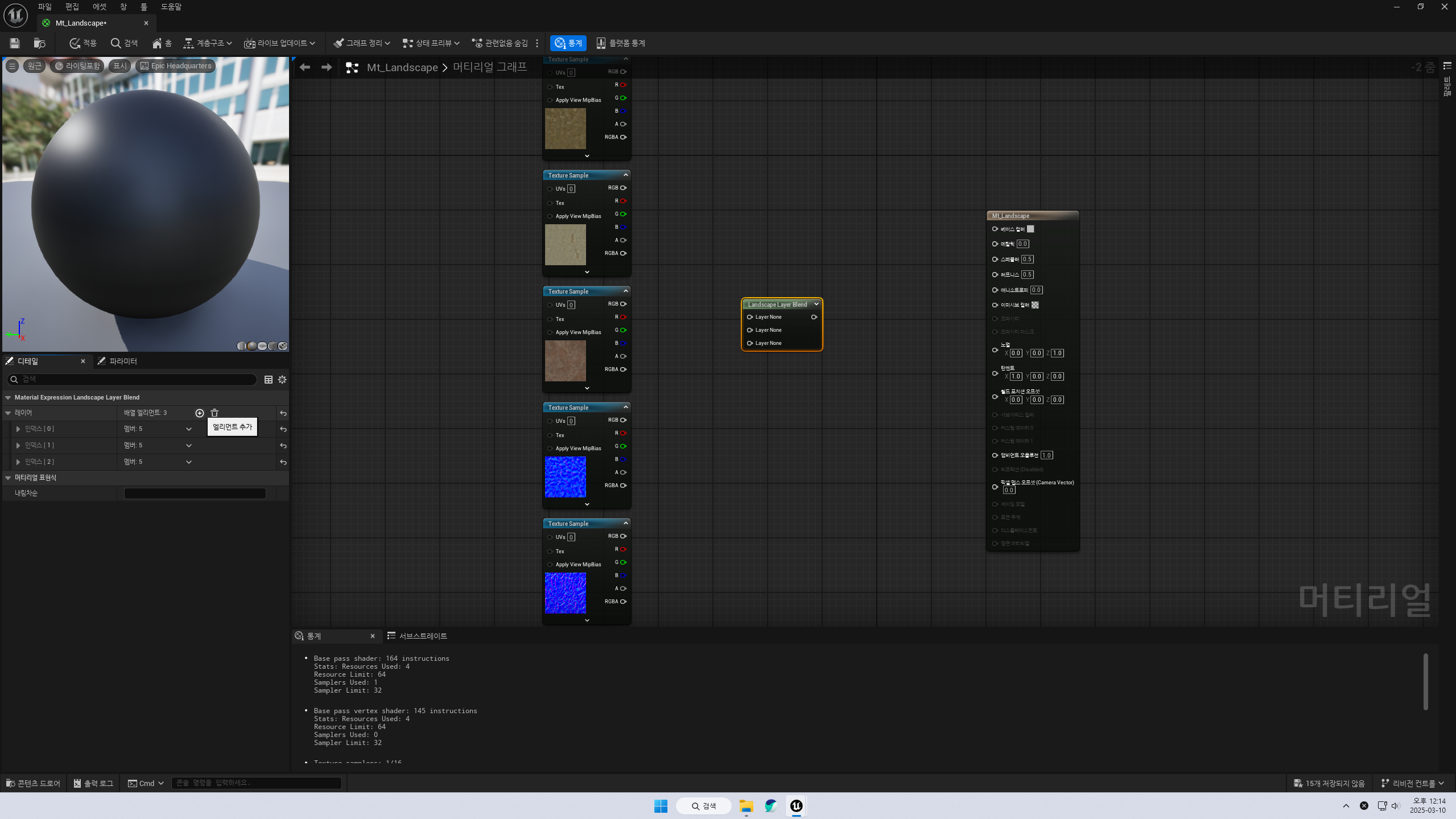Screen dimensions: 1456x819
Task: Click Landscape Layer Blend output pin
Action: (814, 317)
